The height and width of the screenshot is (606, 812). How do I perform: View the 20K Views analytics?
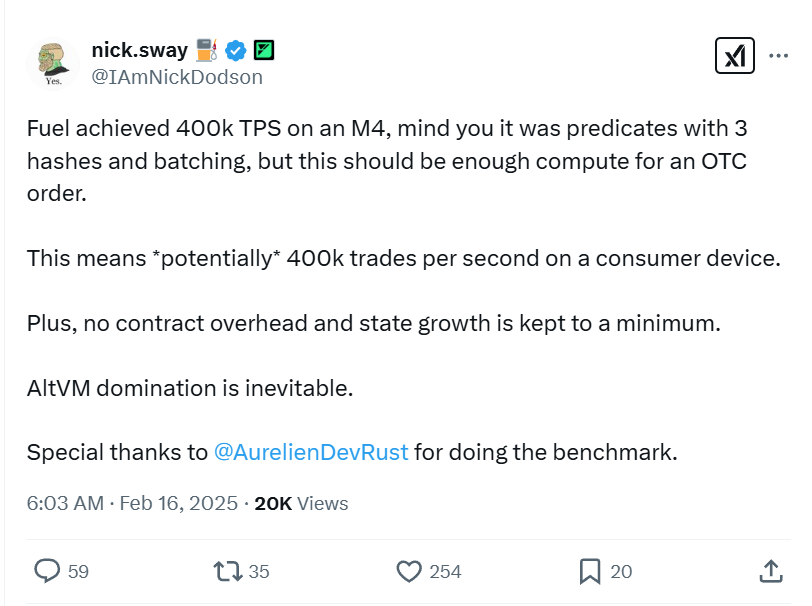click(x=301, y=503)
